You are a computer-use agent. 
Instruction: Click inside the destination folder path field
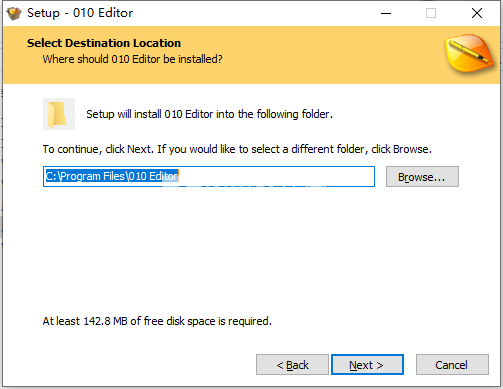(x=209, y=177)
